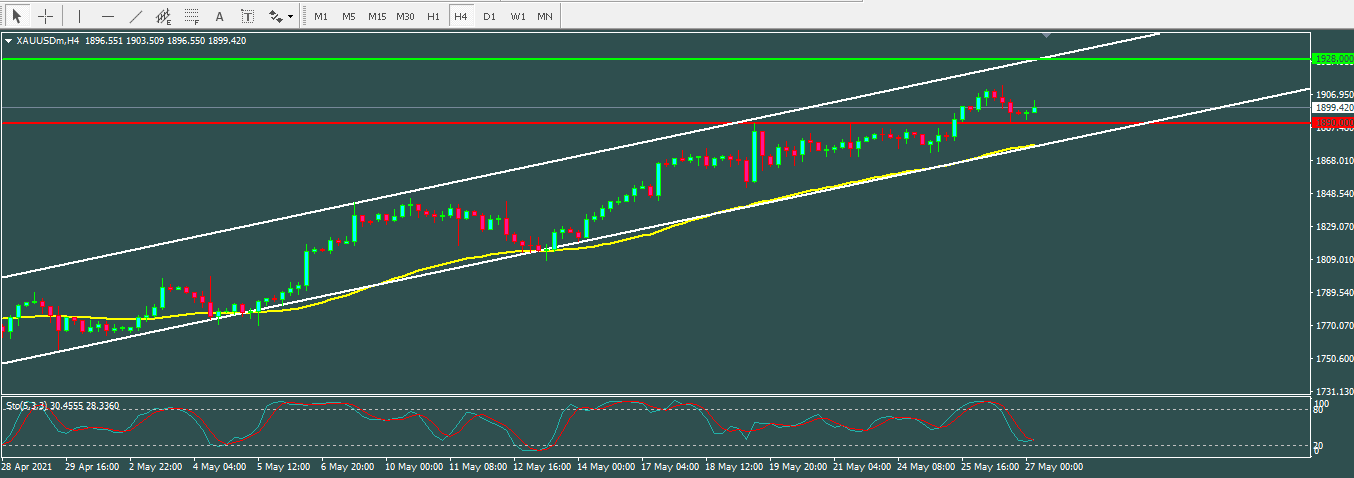Draw an equidistant channel
Image resolution: width=1354 pixels, height=478 pixels.
(x=163, y=16)
